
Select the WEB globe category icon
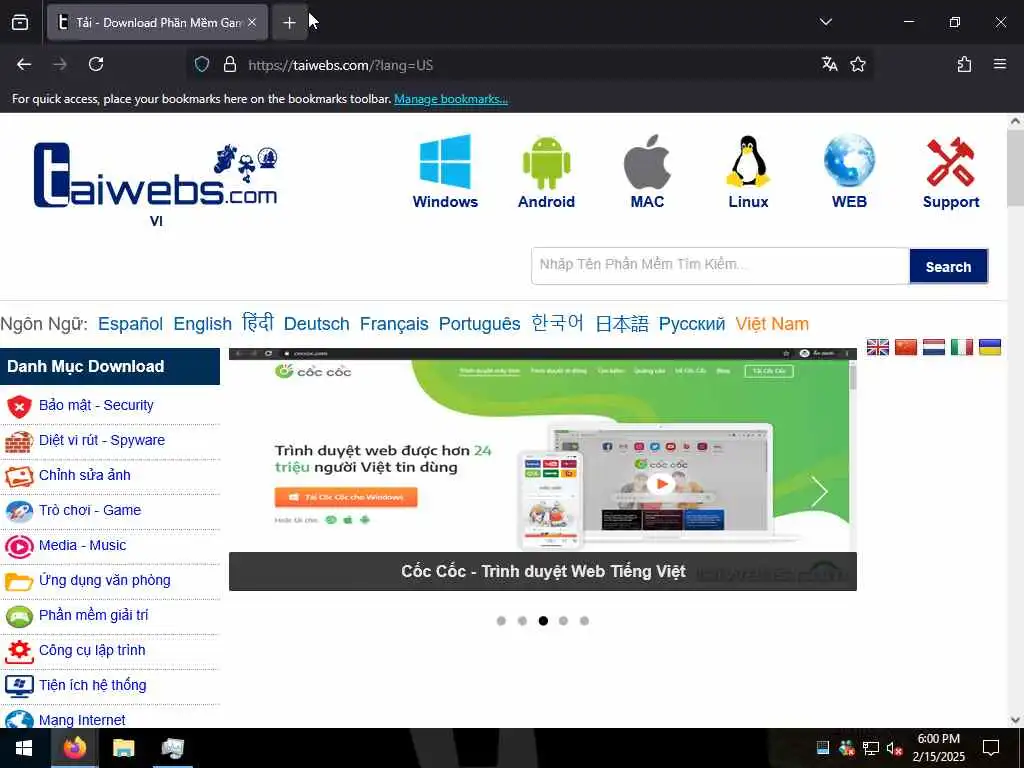[x=849, y=161]
